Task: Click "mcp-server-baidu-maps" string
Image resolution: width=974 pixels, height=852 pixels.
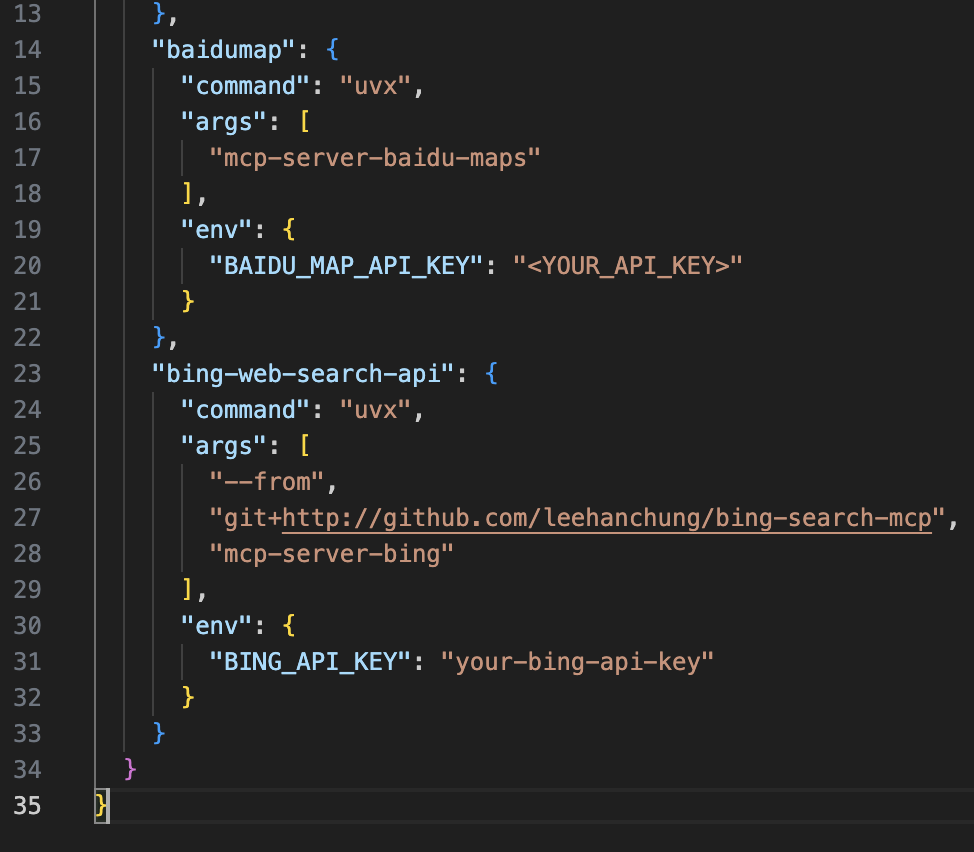Action: pyautogui.click(x=375, y=158)
